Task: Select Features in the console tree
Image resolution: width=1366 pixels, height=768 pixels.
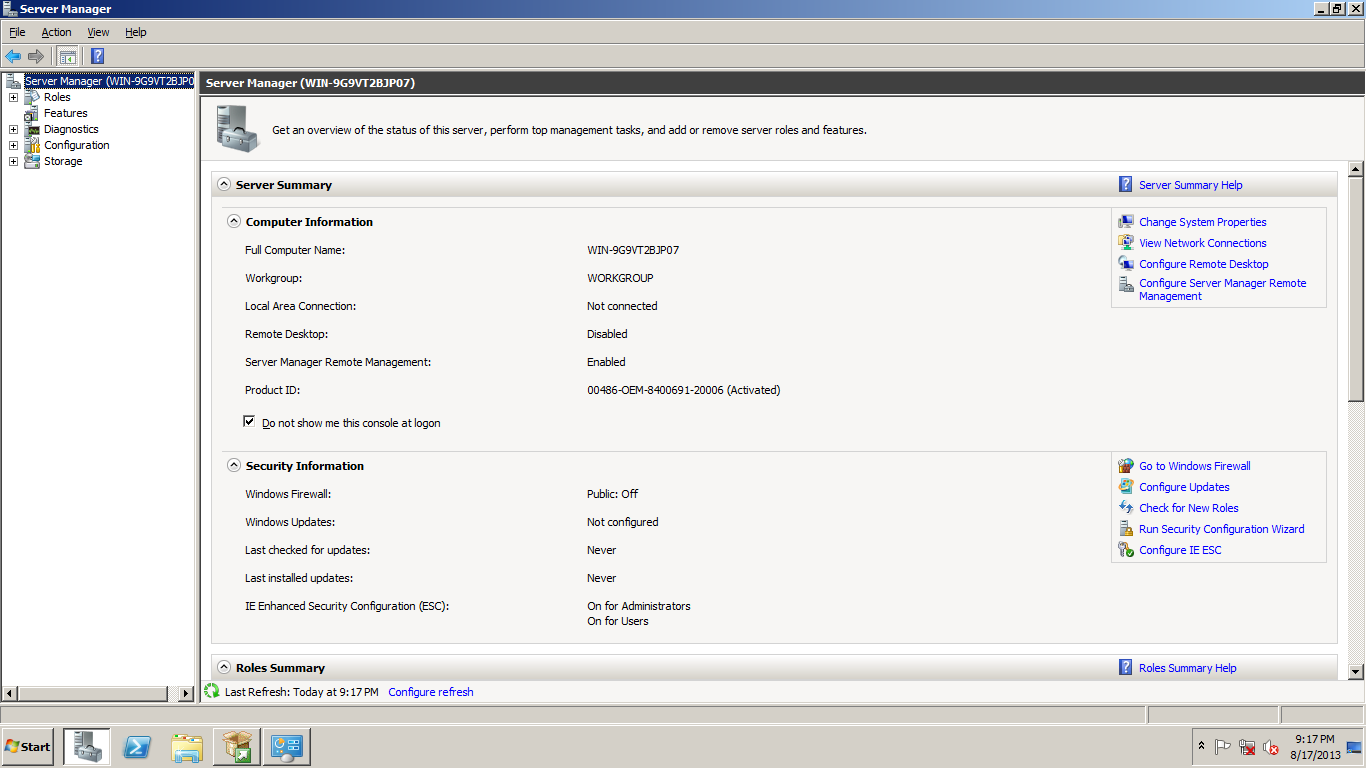Action: pos(65,113)
